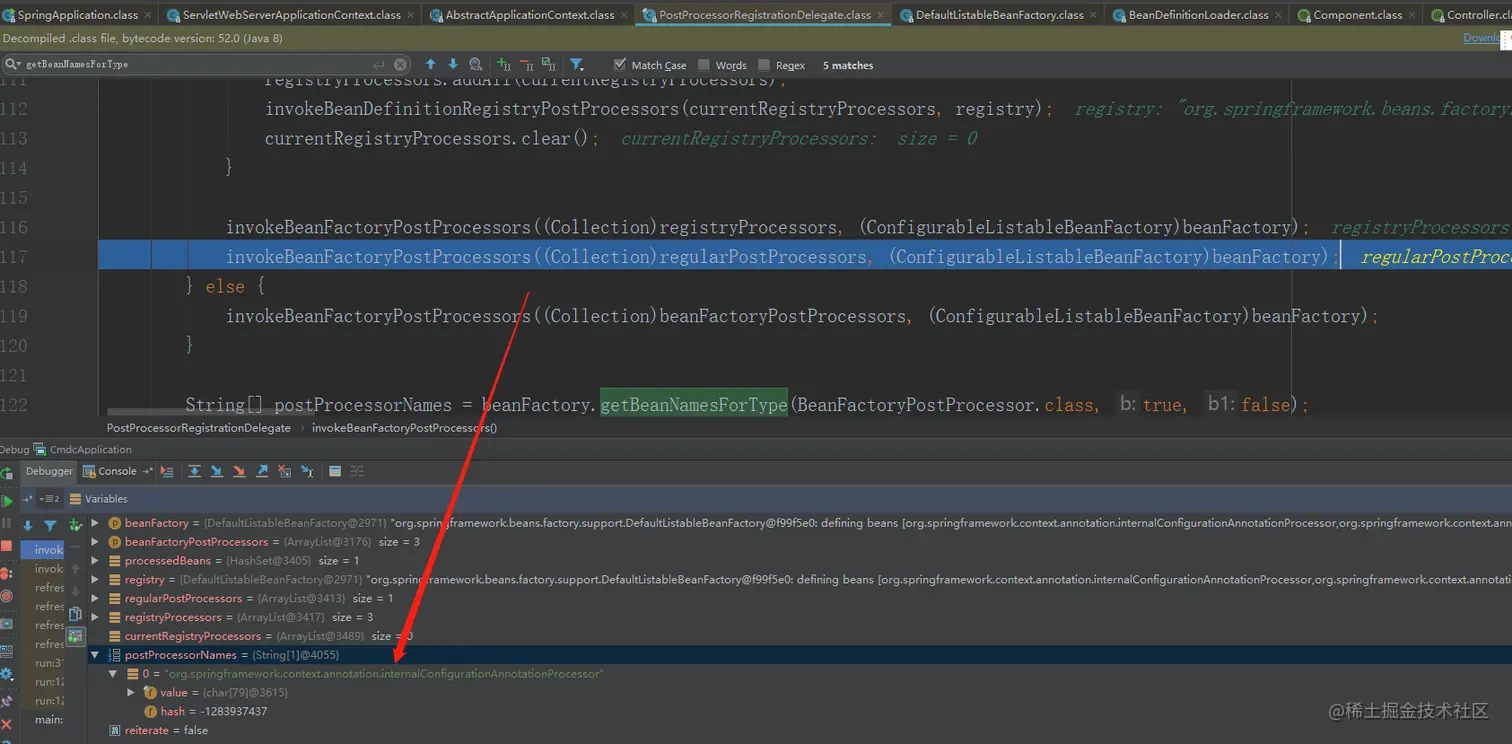Click CmdcApplication debug session tab
The height and width of the screenshot is (744, 1512).
point(83,449)
